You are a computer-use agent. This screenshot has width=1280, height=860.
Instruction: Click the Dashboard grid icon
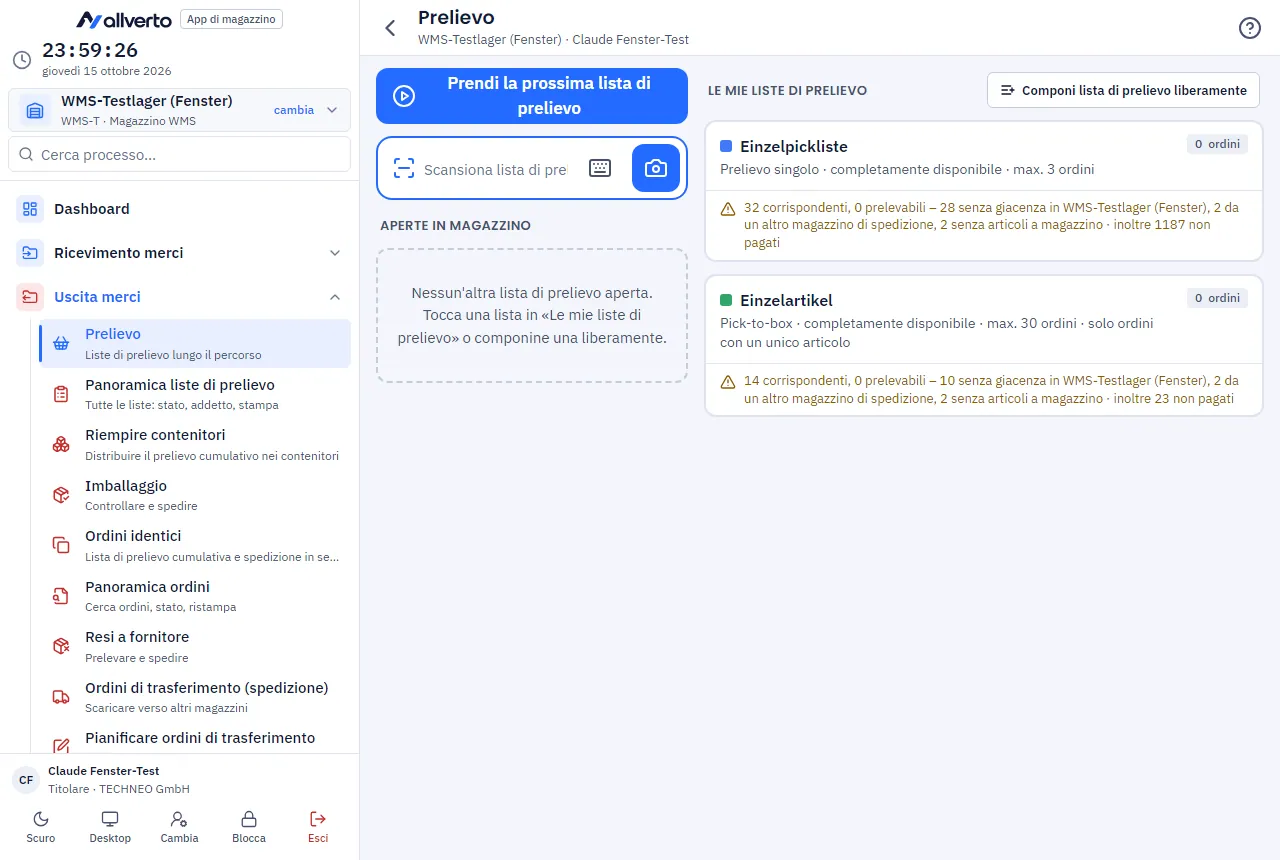(x=30, y=209)
